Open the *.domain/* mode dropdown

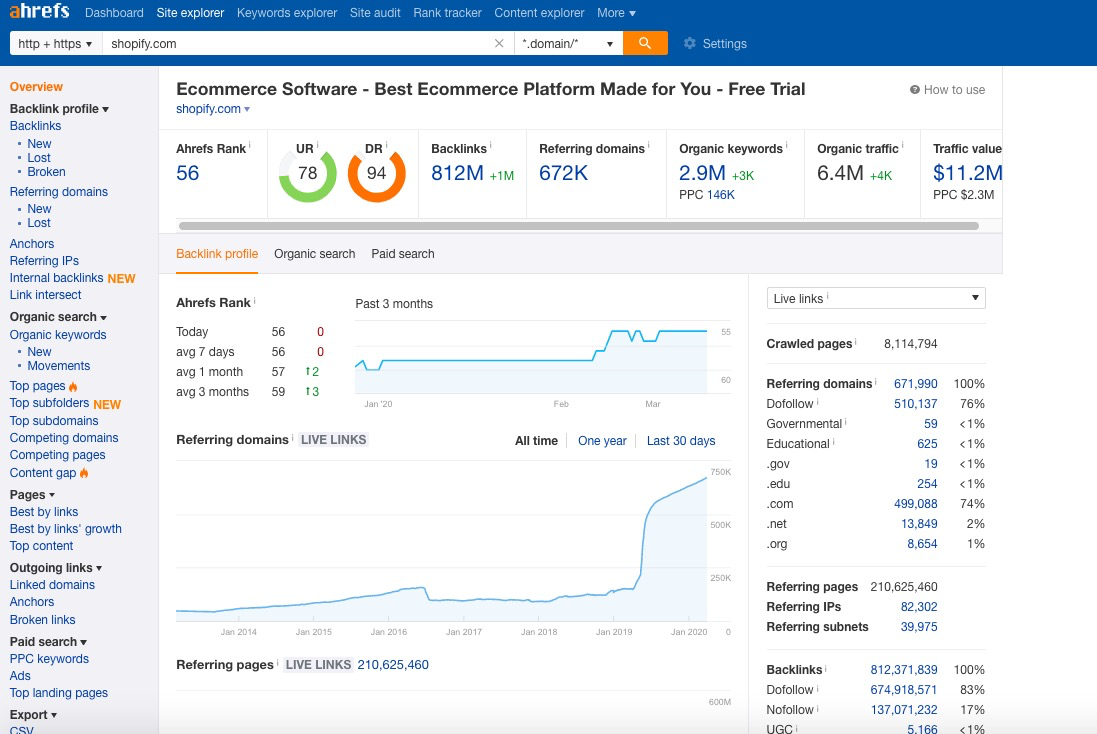pyautogui.click(x=567, y=43)
